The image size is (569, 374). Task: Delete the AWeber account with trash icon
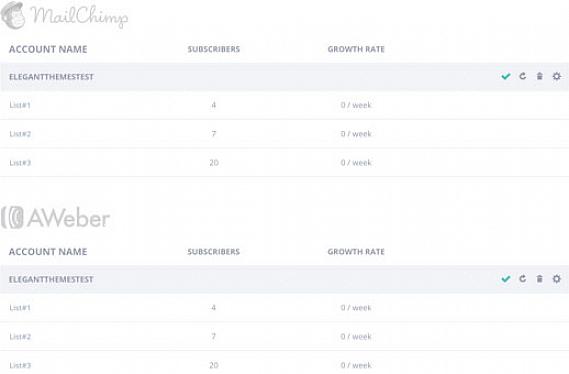point(540,279)
